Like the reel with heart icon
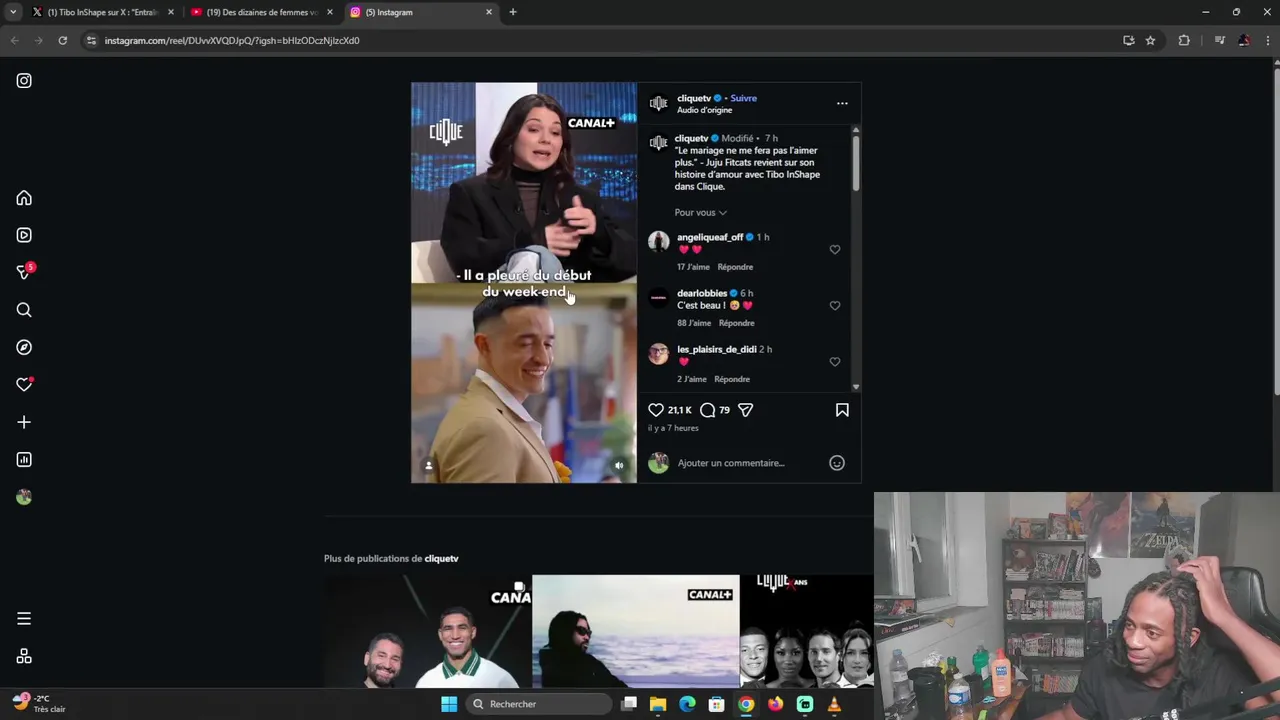This screenshot has width=1280, height=720. click(656, 410)
